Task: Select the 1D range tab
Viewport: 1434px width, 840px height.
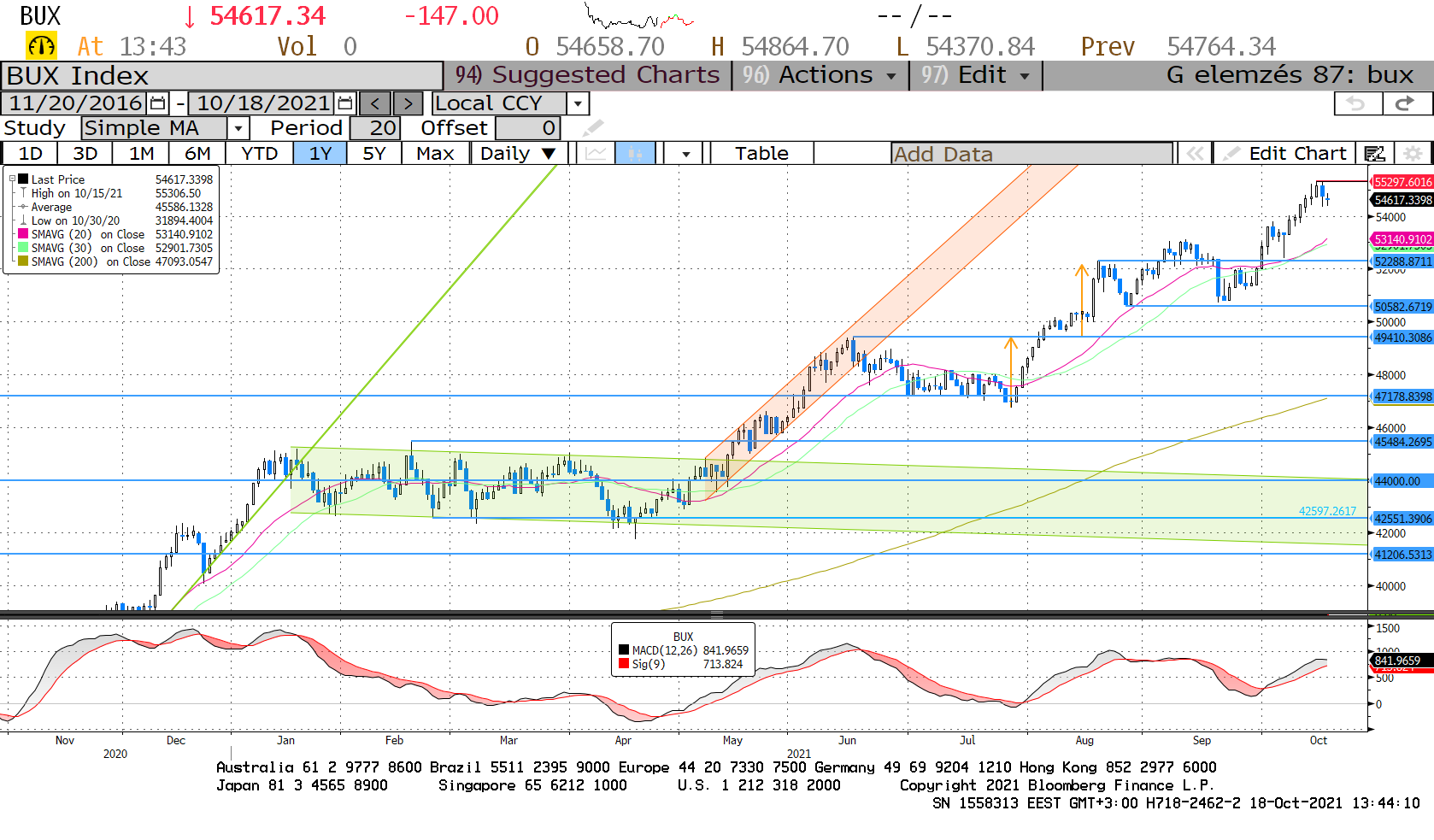Action: tap(31, 154)
